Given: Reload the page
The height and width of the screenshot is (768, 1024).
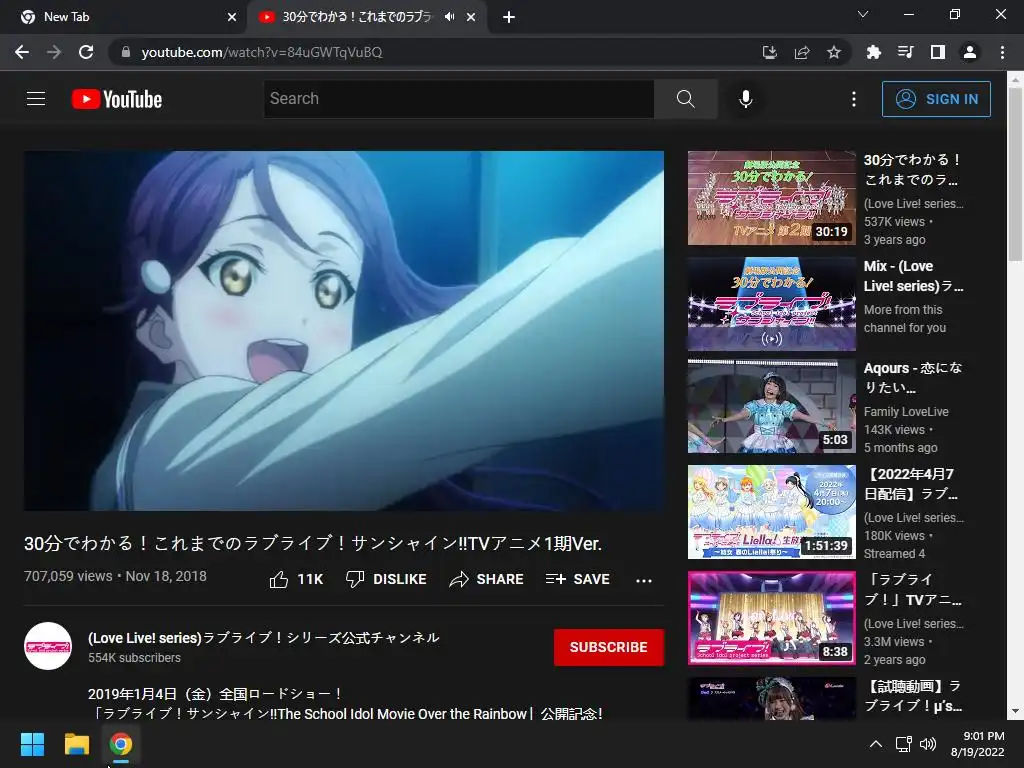Looking at the screenshot, I should coord(86,52).
